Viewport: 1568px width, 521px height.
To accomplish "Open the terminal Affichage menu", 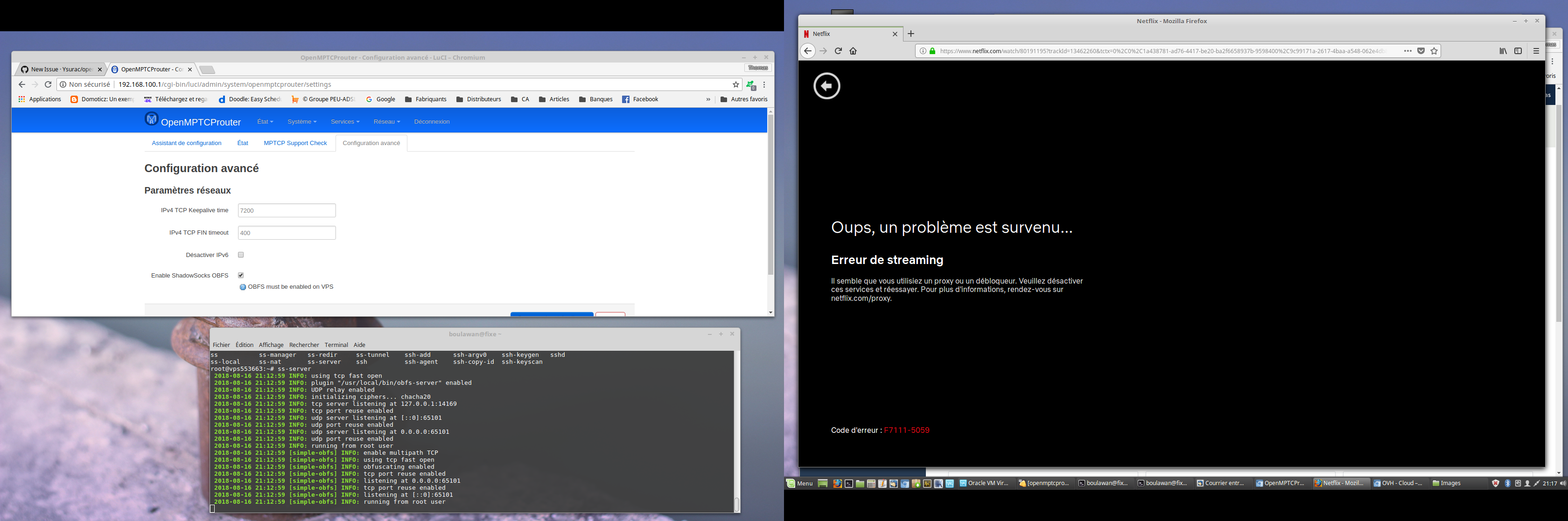I will (x=272, y=345).
